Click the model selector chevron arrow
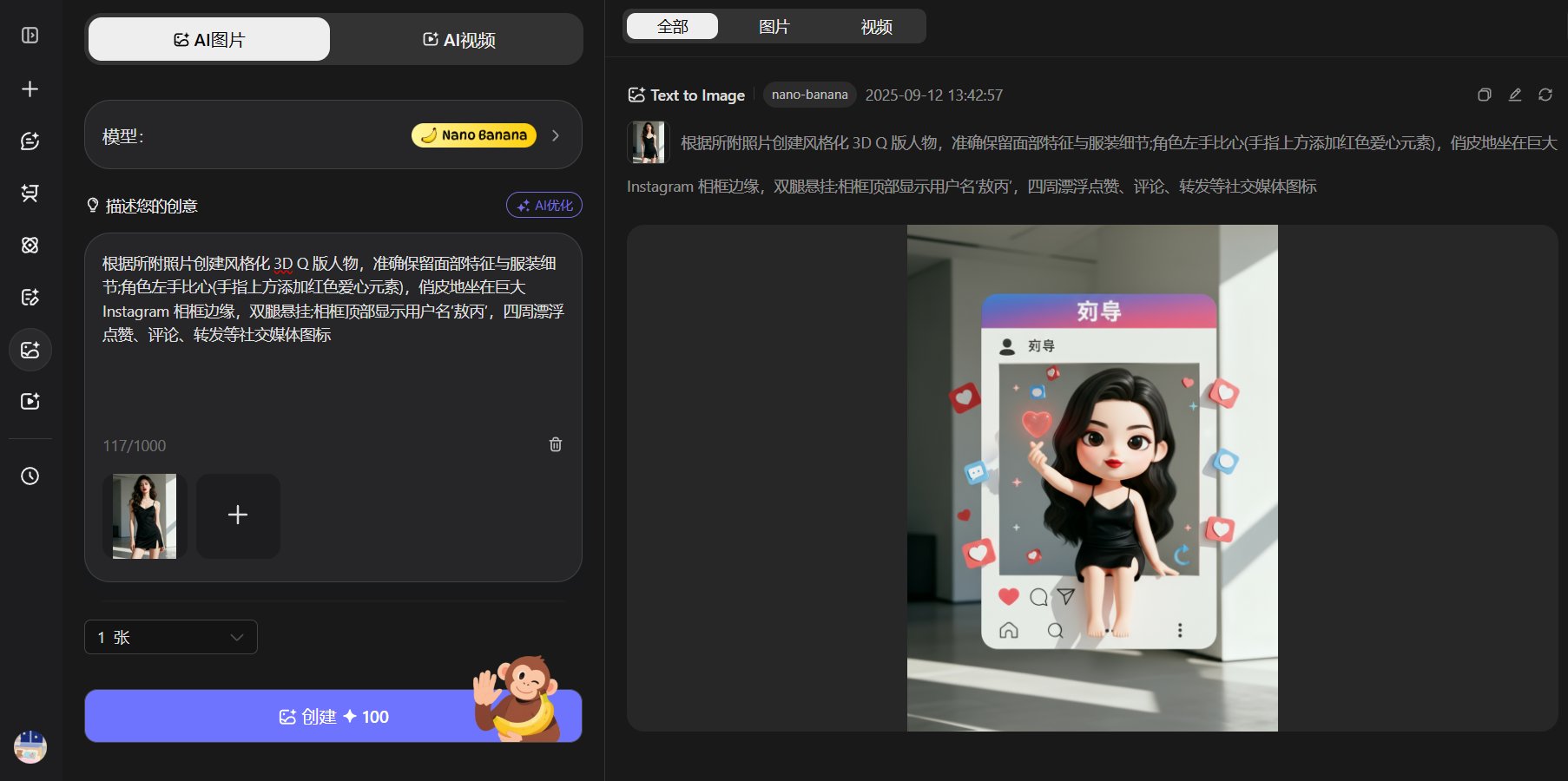This screenshot has height=781, width=1568. pyautogui.click(x=556, y=135)
